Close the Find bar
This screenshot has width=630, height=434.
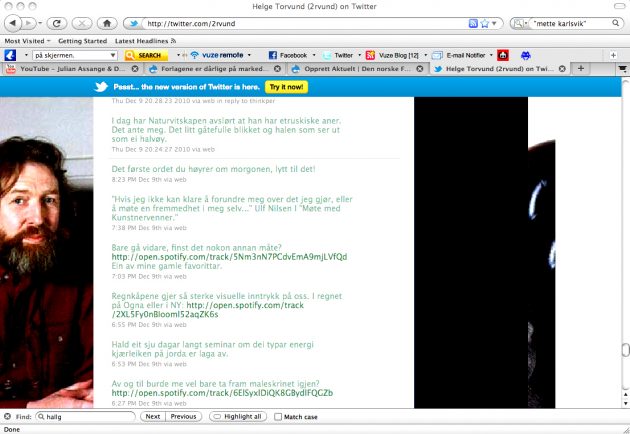(x=7, y=416)
